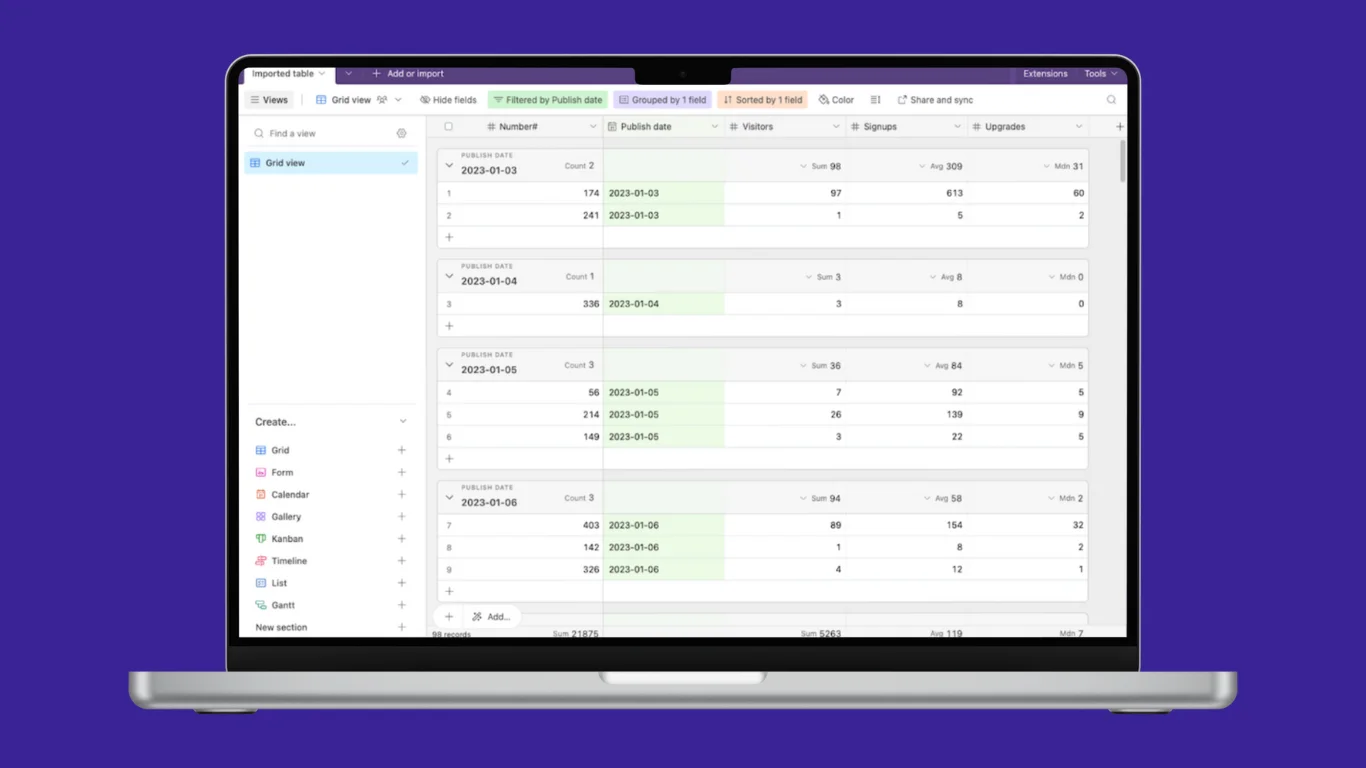This screenshot has width=1366, height=768.
Task: Toggle Hide fields panel
Action: pyautogui.click(x=447, y=99)
